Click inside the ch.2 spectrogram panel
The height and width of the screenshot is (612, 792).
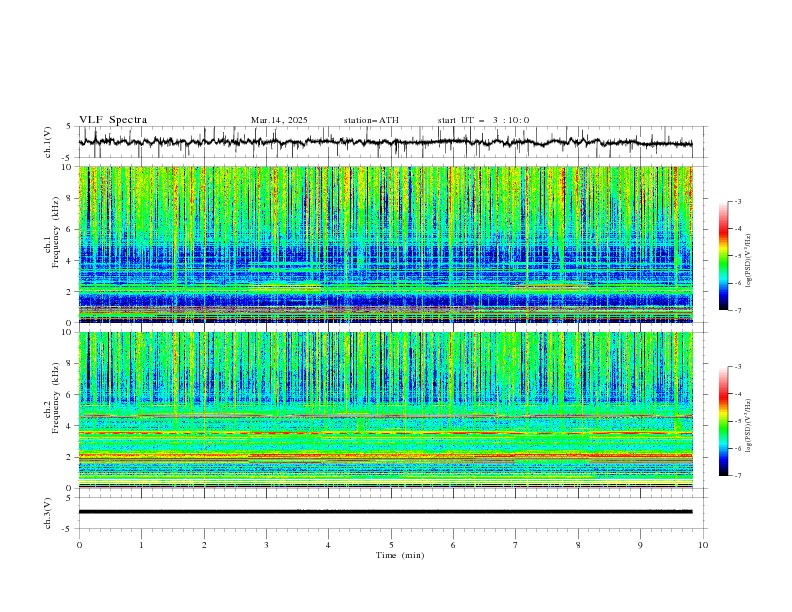pos(385,410)
